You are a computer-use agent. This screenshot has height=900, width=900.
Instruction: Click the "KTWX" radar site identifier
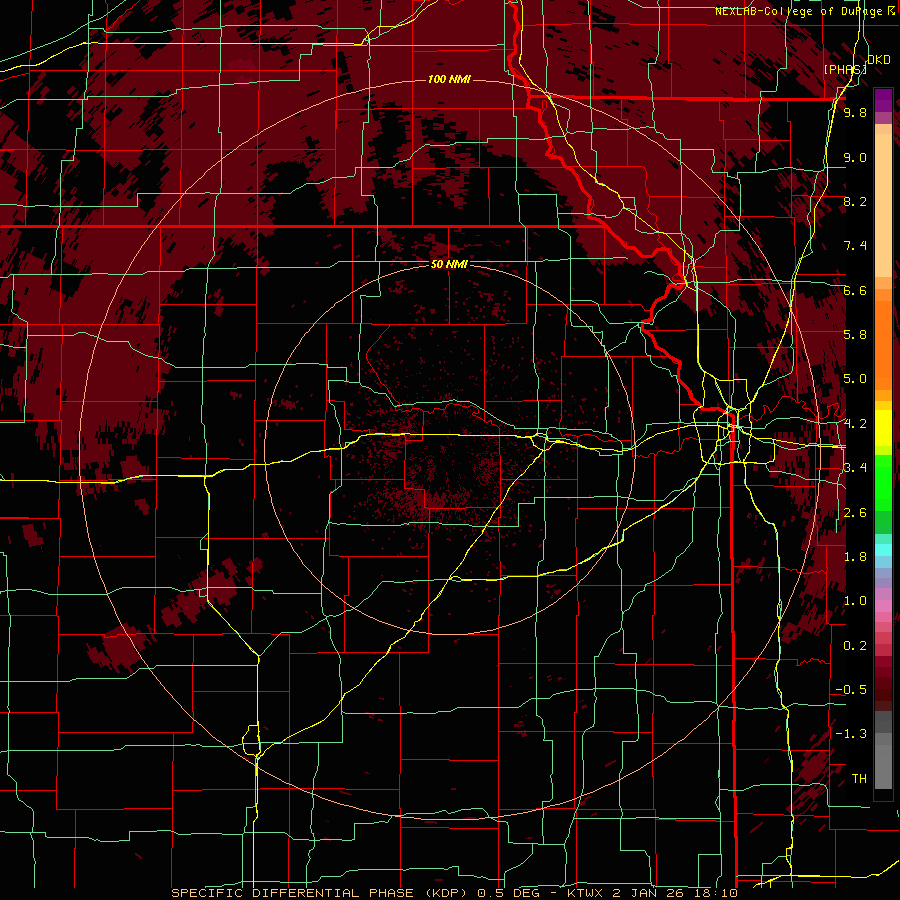tap(587, 893)
